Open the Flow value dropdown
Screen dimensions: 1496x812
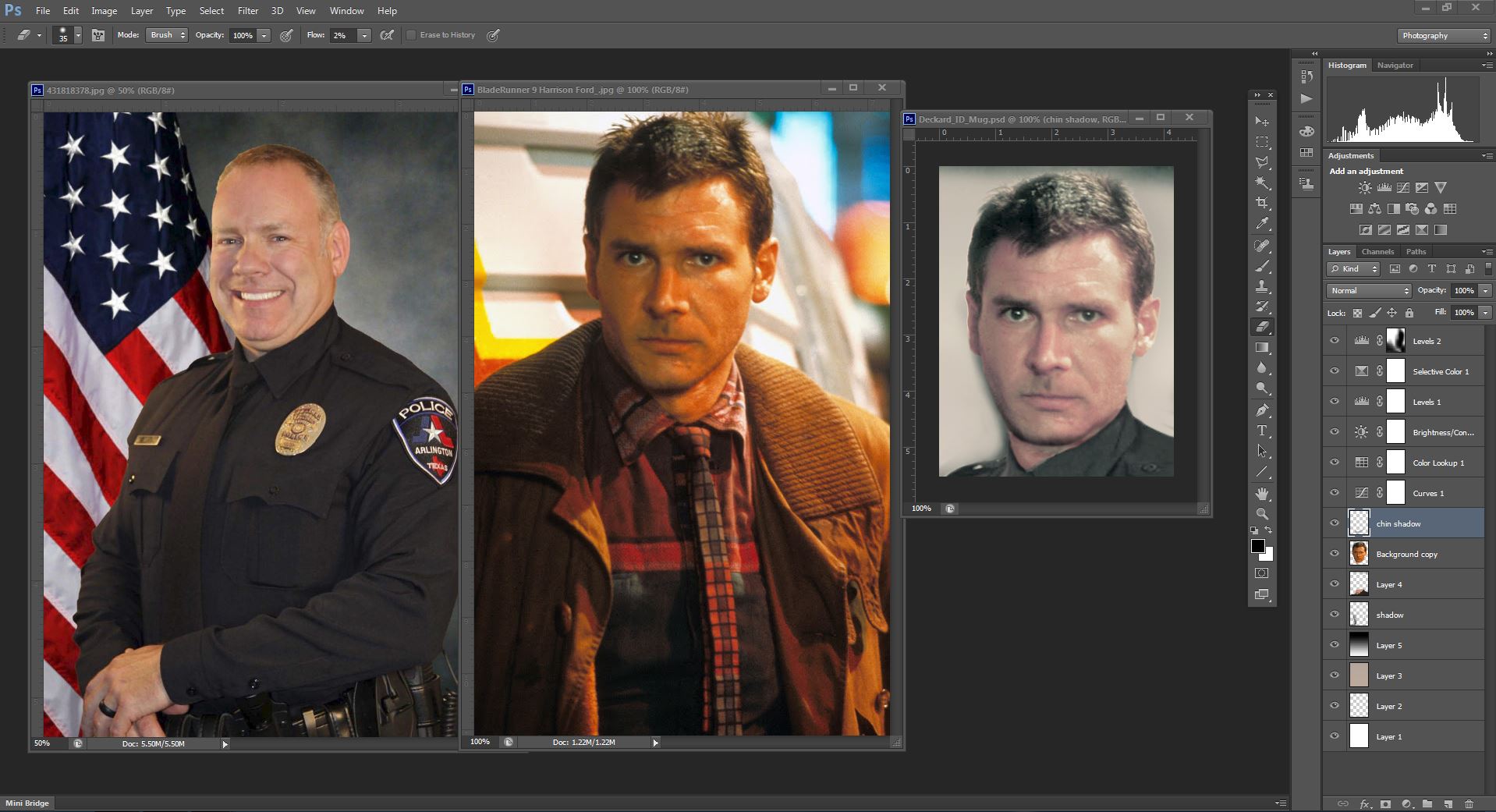[363, 36]
